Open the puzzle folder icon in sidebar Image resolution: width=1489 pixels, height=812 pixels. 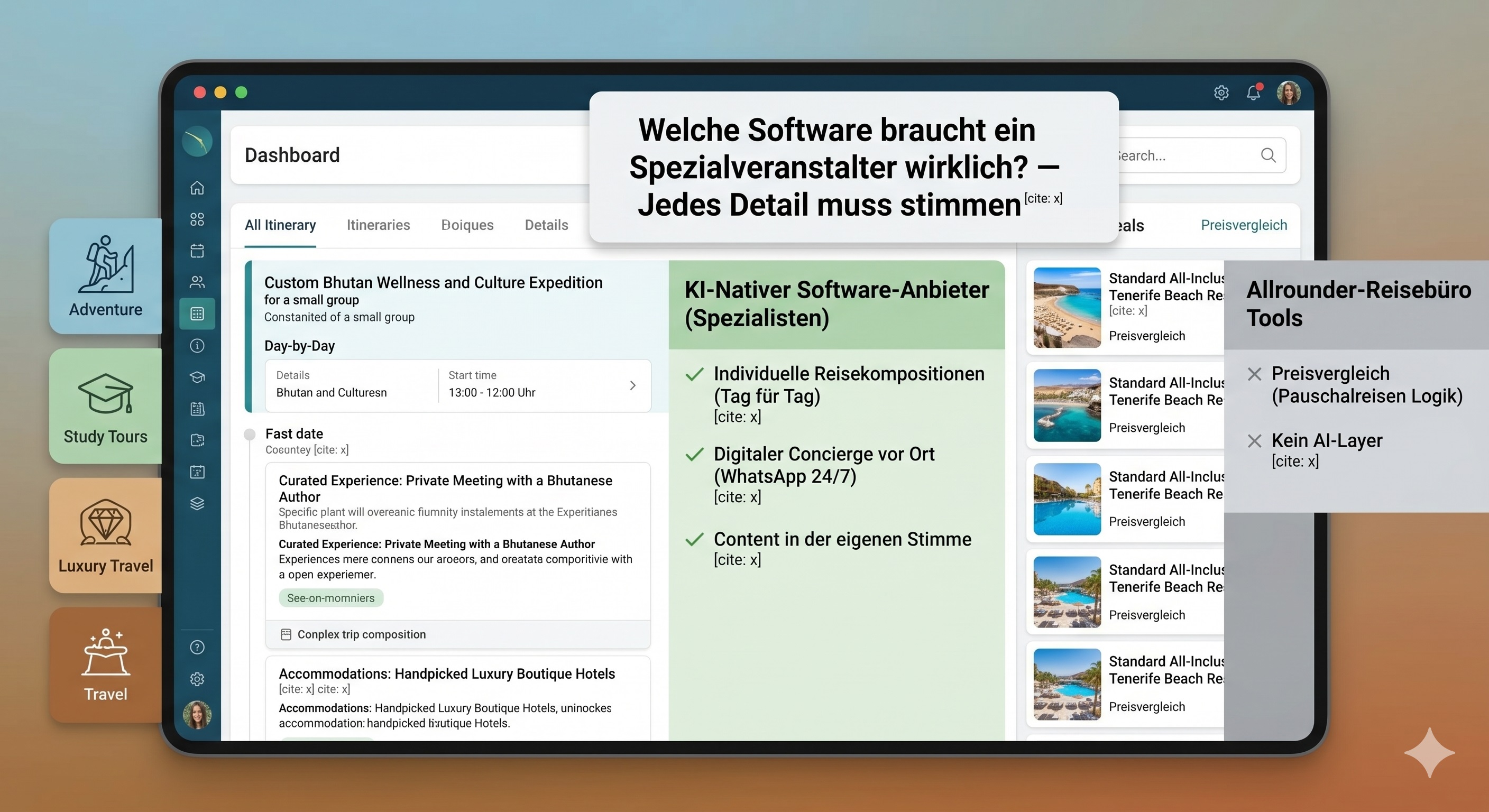[x=197, y=440]
